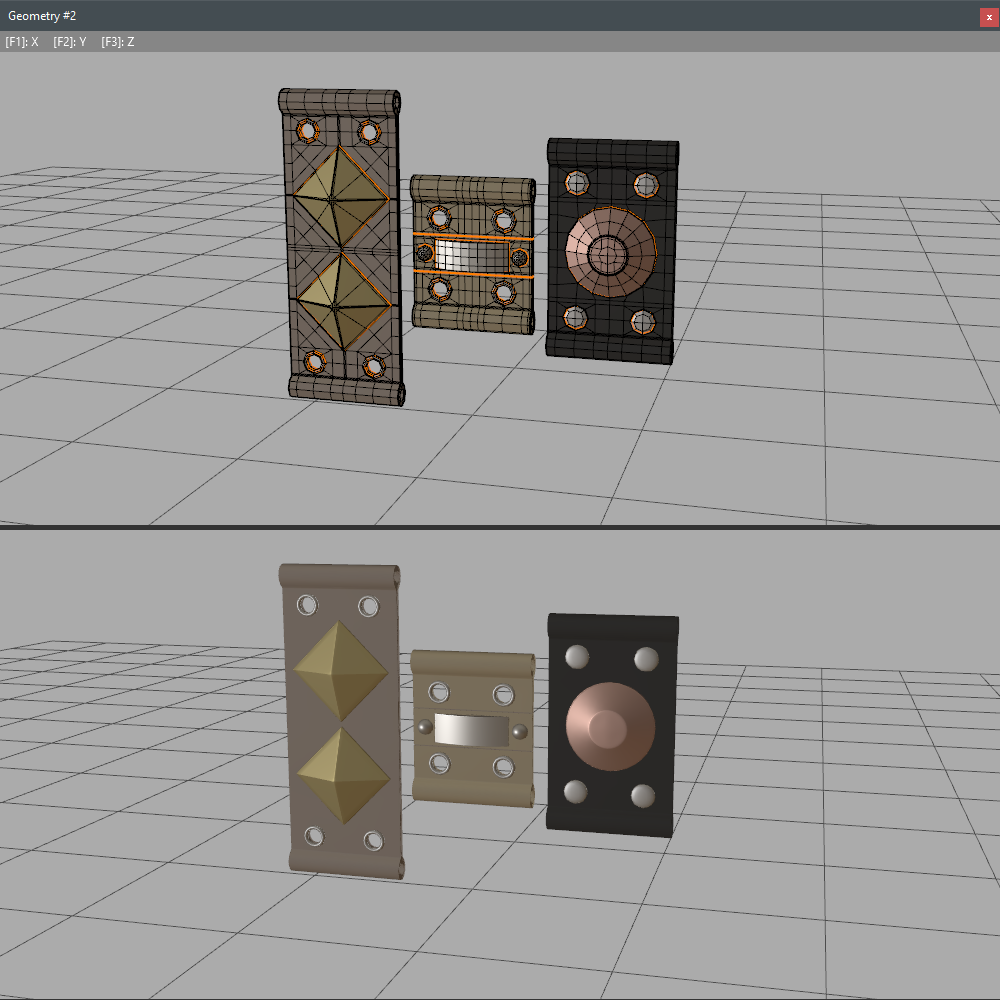Select the small silver-plate buckle in wireframe view

(473, 254)
